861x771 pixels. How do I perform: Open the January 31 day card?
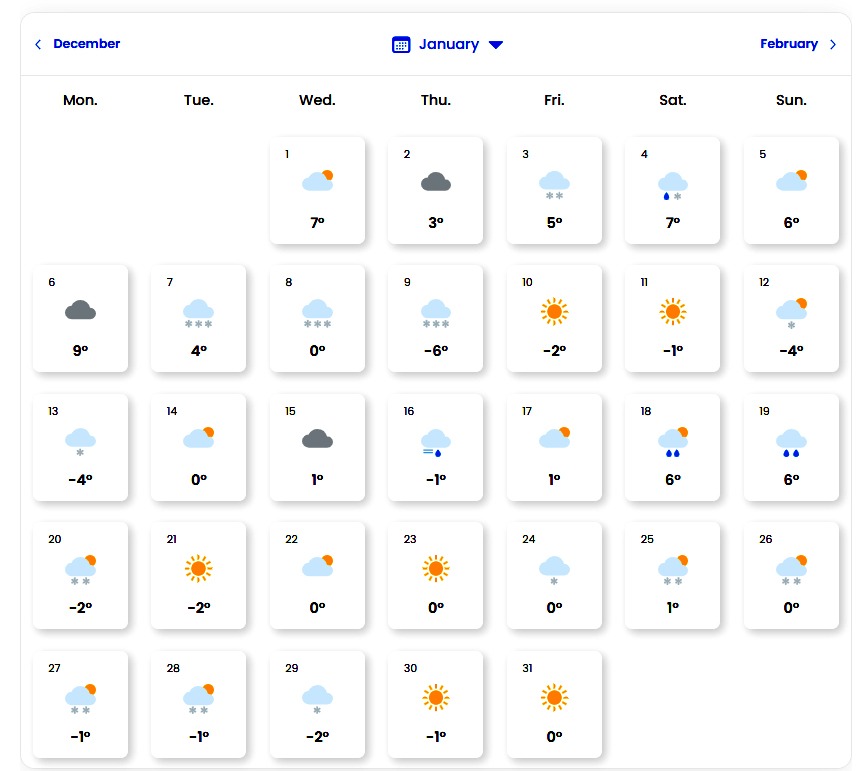(x=554, y=704)
